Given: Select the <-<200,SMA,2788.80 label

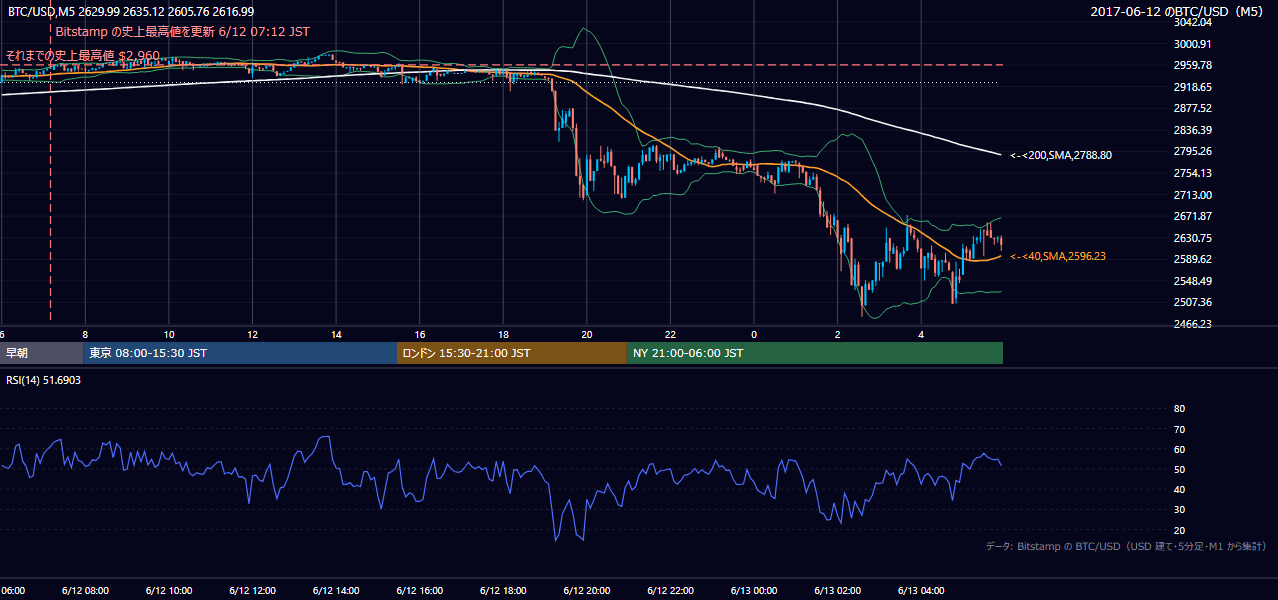Looking at the screenshot, I should click(x=1060, y=155).
